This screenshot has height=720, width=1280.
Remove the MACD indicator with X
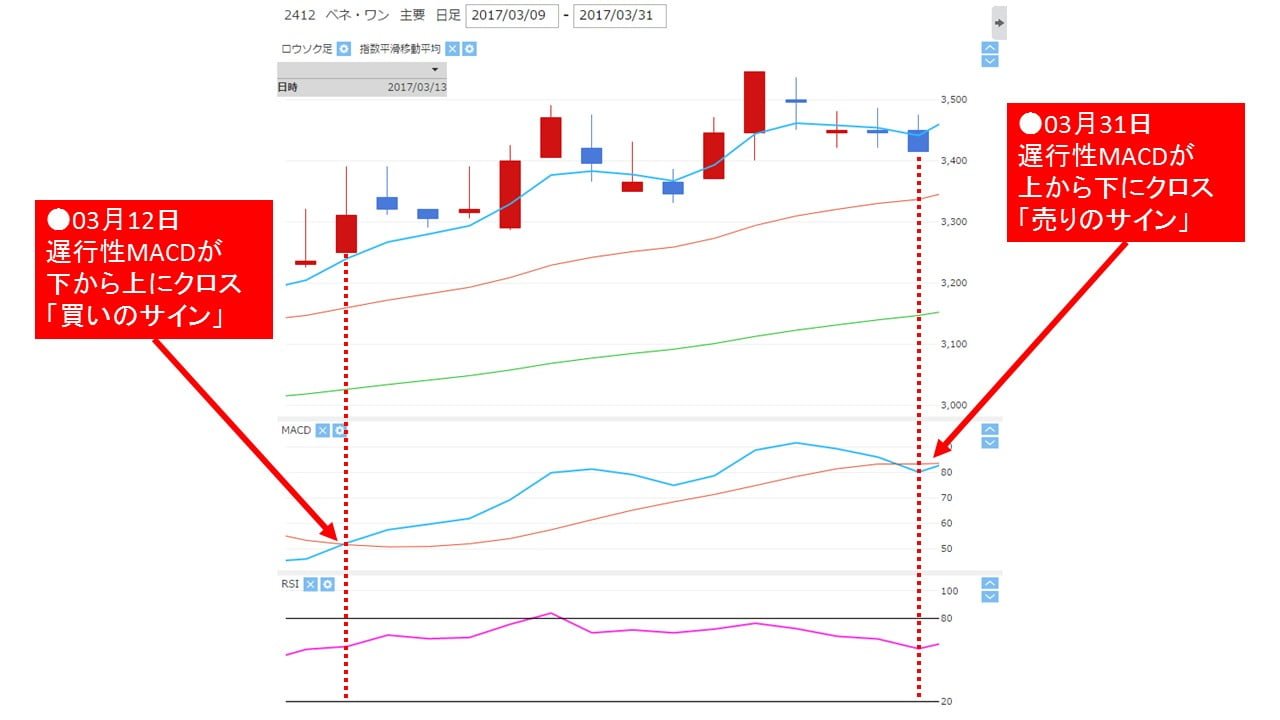[322, 430]
